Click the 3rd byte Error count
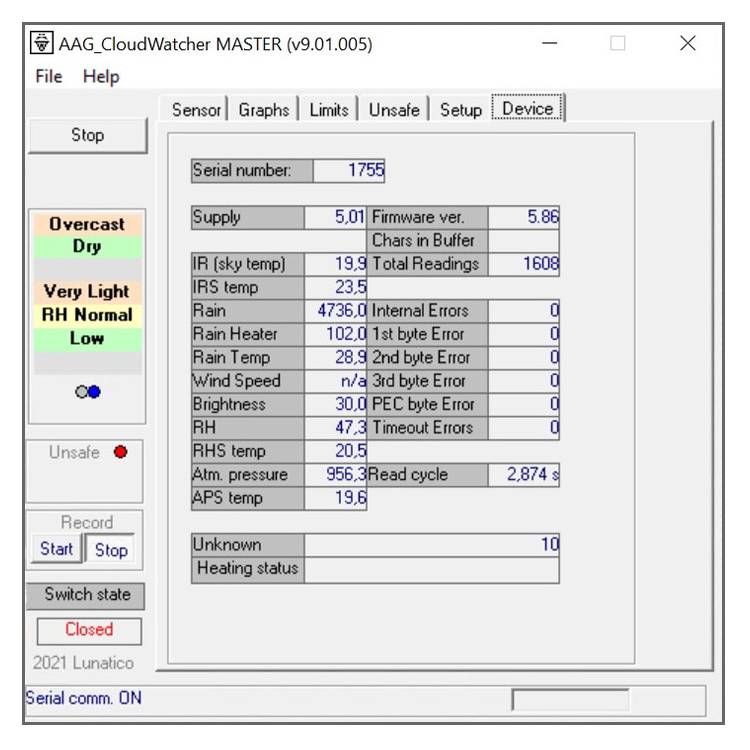The height and width of the screenshot is (750, 750). 523,381
